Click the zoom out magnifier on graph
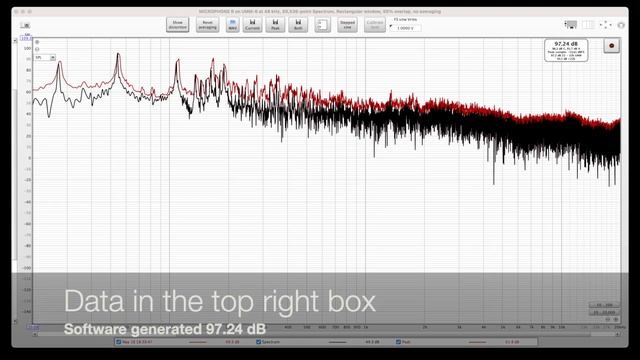The width and height of the screenshot is (640, 360). (37, 49)
